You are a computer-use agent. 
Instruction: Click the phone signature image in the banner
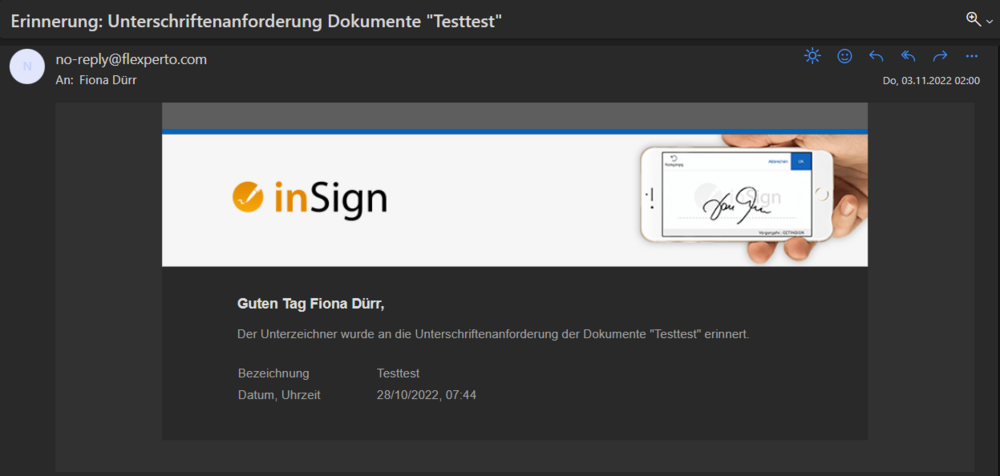(753, 199)
